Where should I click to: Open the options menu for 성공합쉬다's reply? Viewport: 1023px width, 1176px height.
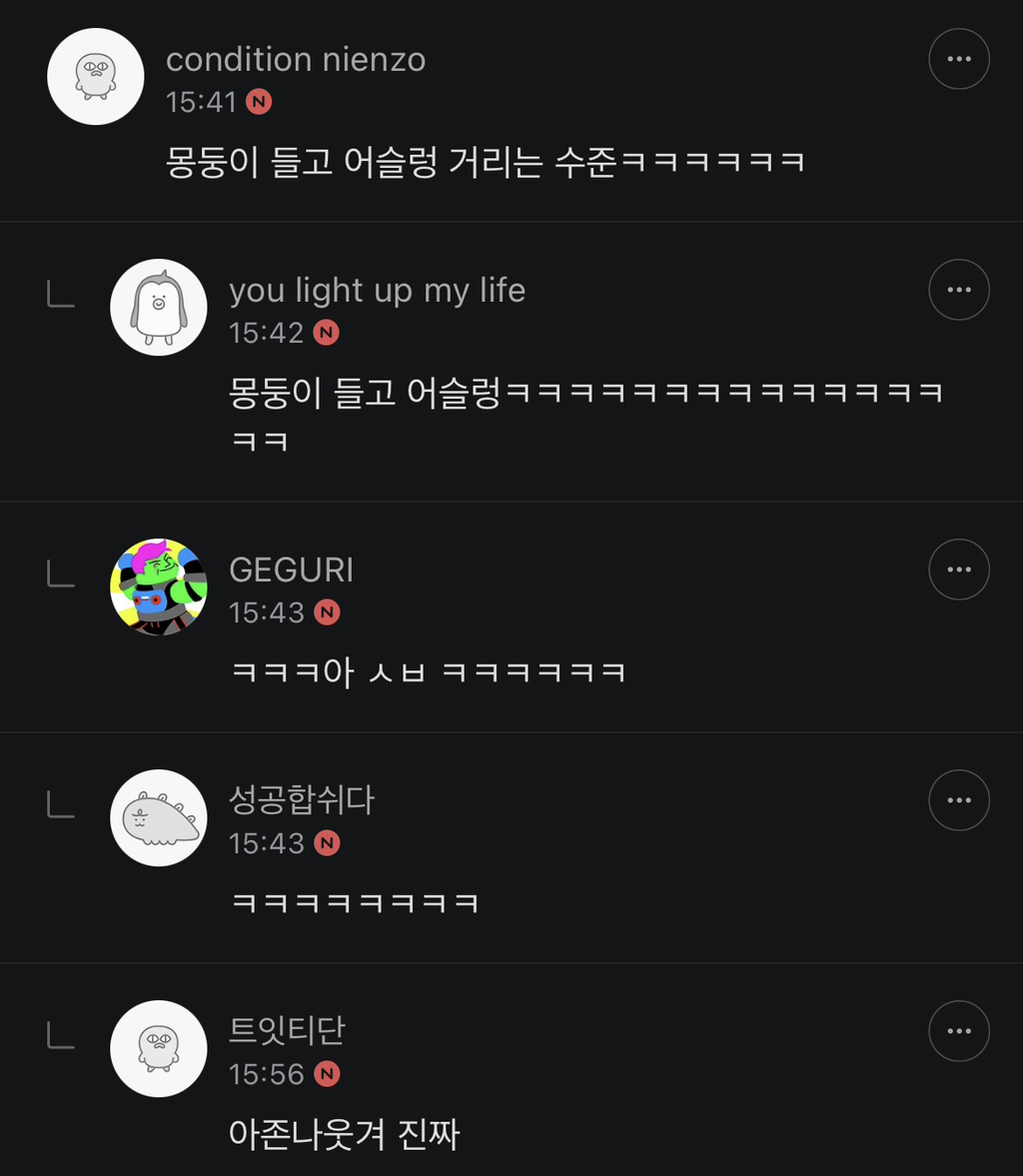tap(958, 800)
